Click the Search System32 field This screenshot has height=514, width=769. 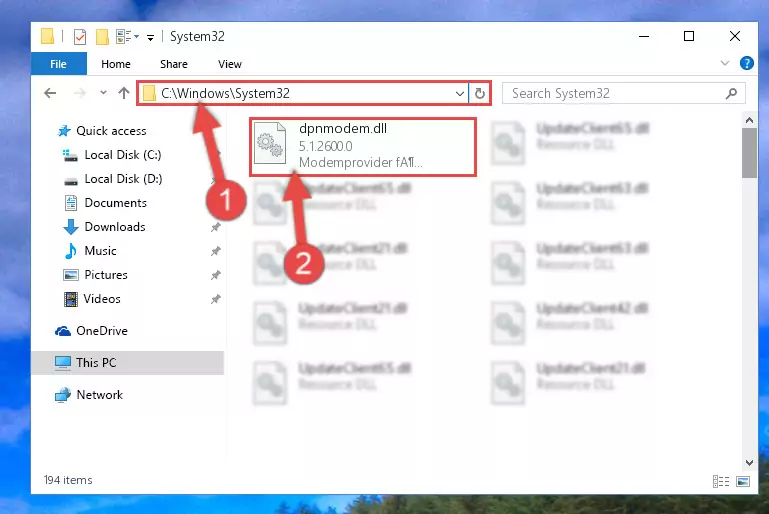tap(623, 93)
